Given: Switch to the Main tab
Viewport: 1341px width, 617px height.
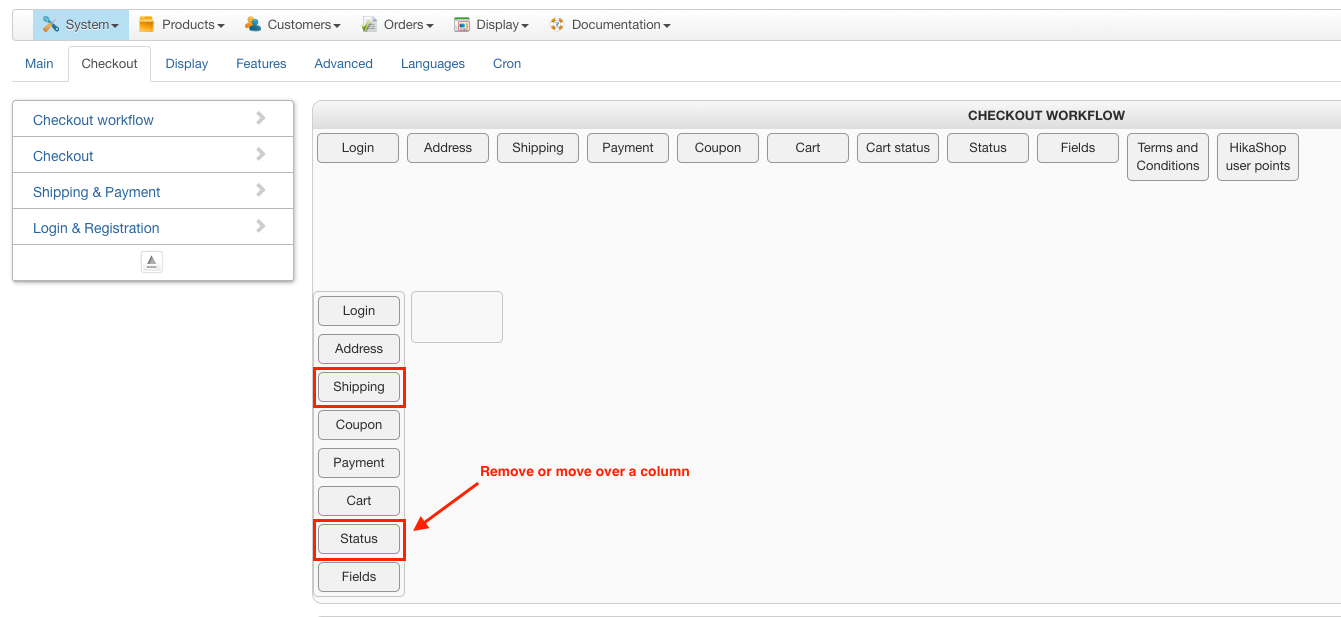Looking at the screenshot, I should (x=39, y=63).
